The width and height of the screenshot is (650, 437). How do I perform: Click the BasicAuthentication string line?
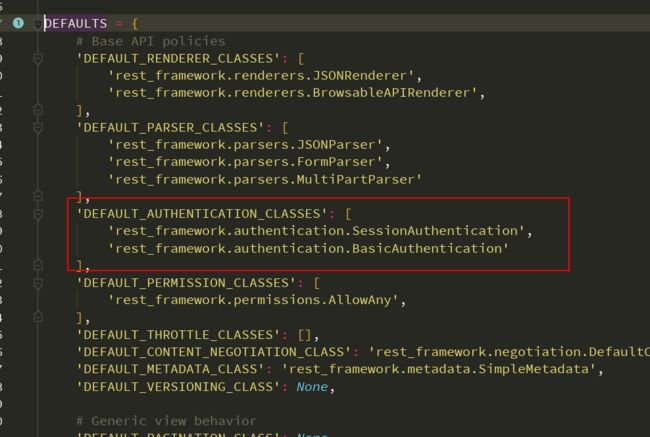point(308,249)
